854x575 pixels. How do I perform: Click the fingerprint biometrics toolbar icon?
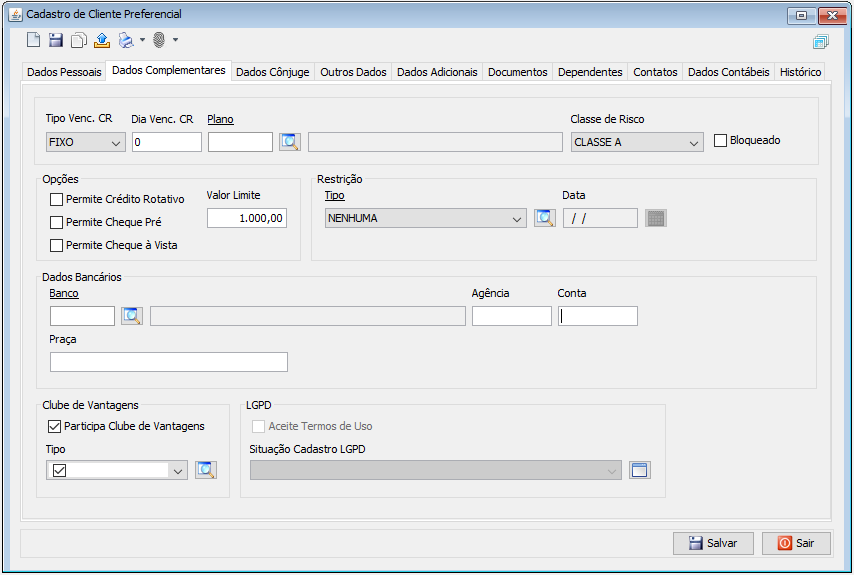point(158,40)
